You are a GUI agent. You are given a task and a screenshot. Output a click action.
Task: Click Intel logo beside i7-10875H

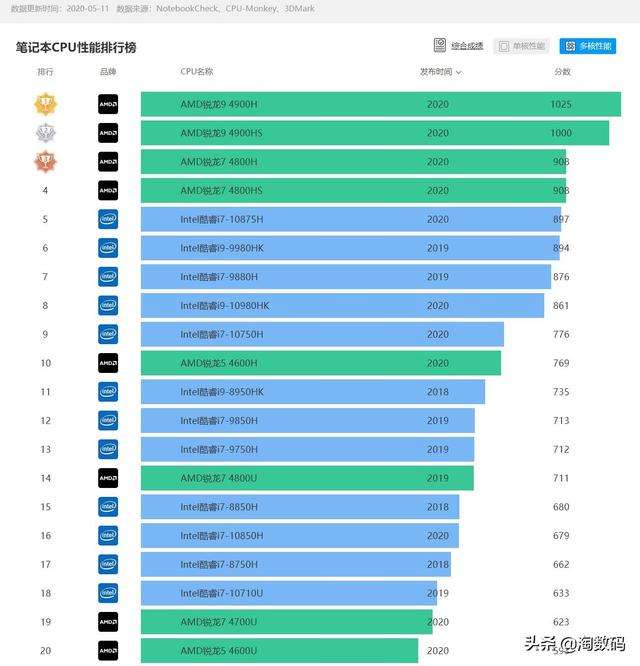point(108,220)
